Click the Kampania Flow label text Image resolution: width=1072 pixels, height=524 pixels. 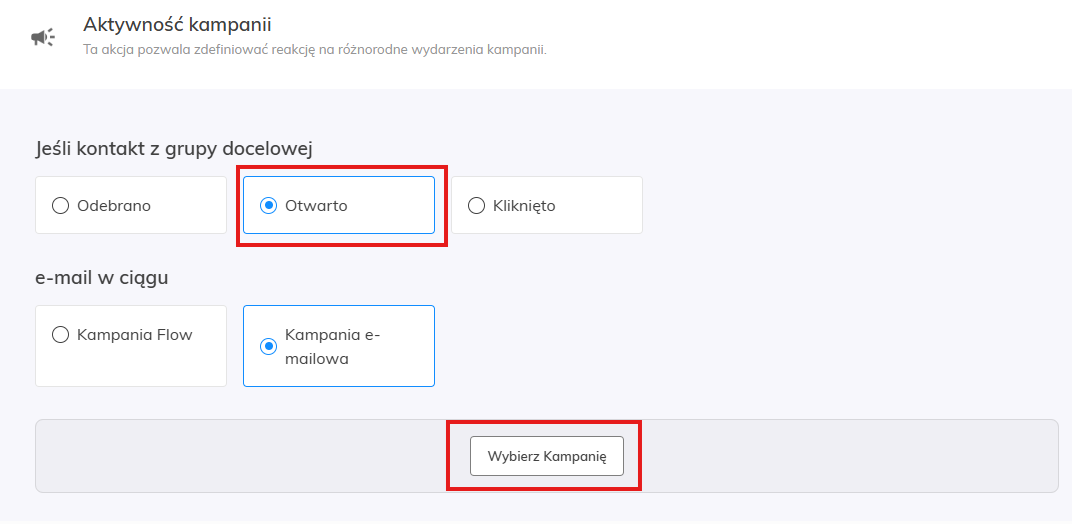[x=135, y=335]
